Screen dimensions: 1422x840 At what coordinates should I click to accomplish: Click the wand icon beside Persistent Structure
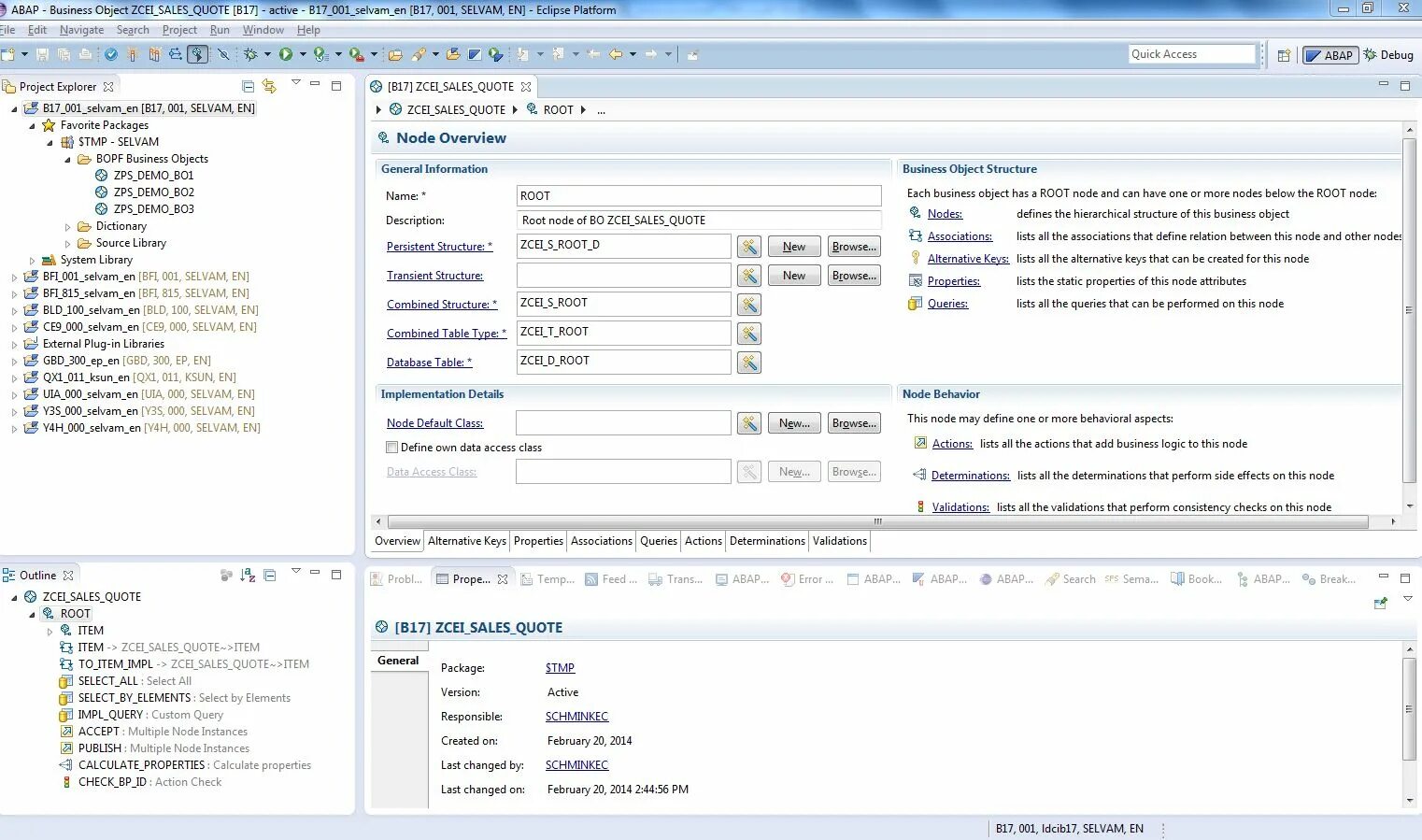click(749, 247)
